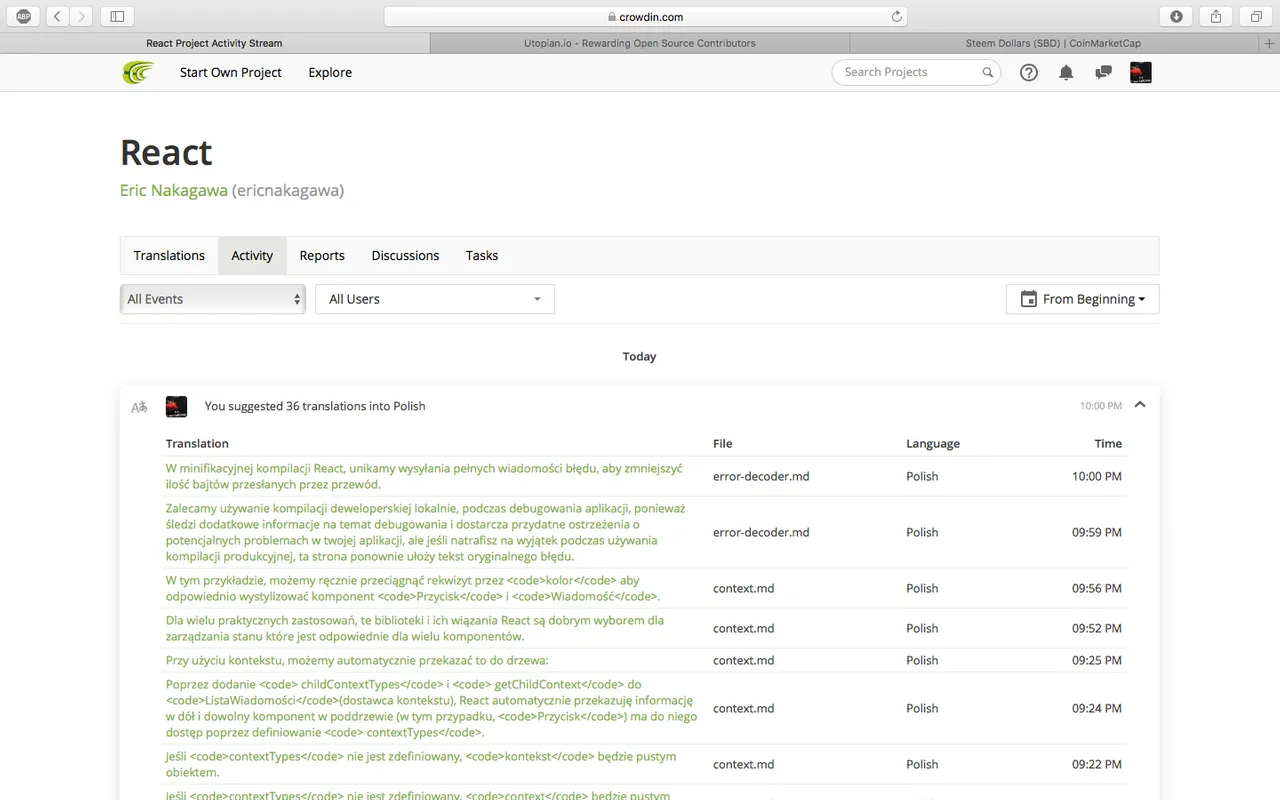Go to the Tasks tab

coord(482,255)
